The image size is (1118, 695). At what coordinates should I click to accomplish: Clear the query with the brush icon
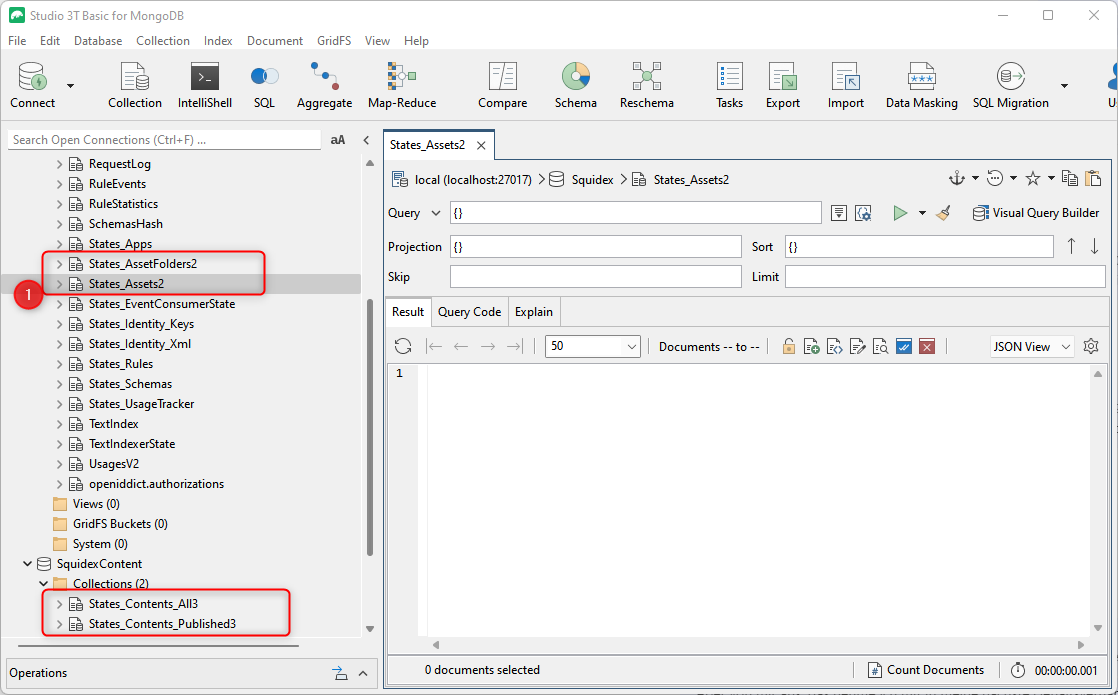943,213
